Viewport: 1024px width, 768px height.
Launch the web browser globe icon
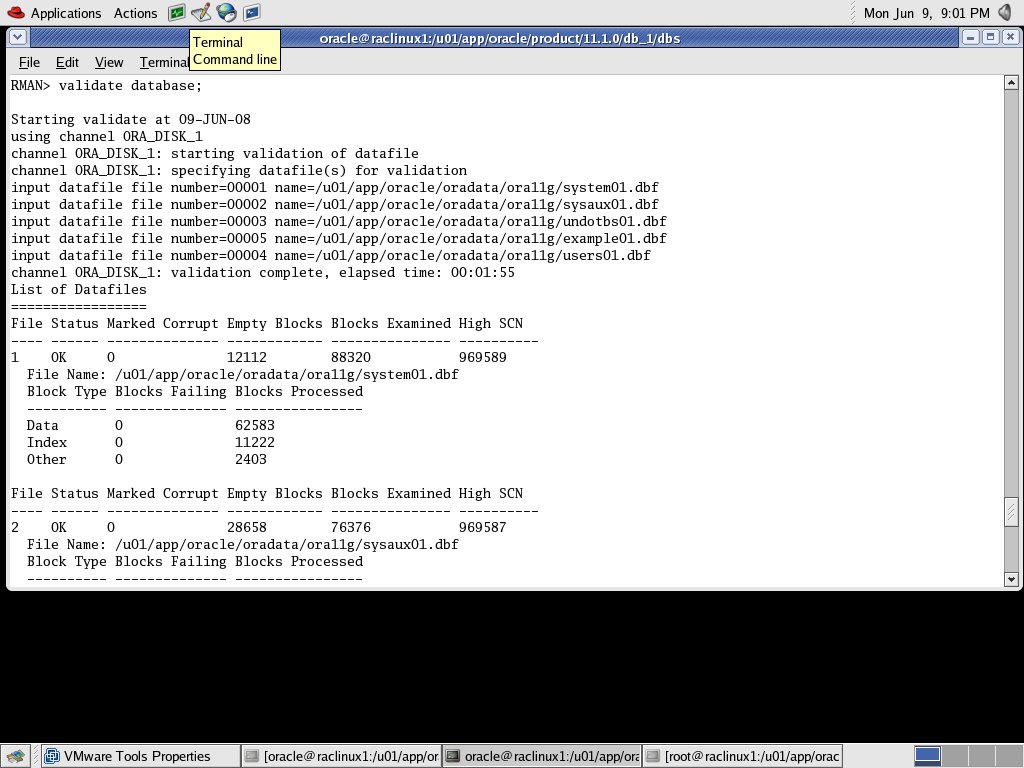(x=227, y=12)
